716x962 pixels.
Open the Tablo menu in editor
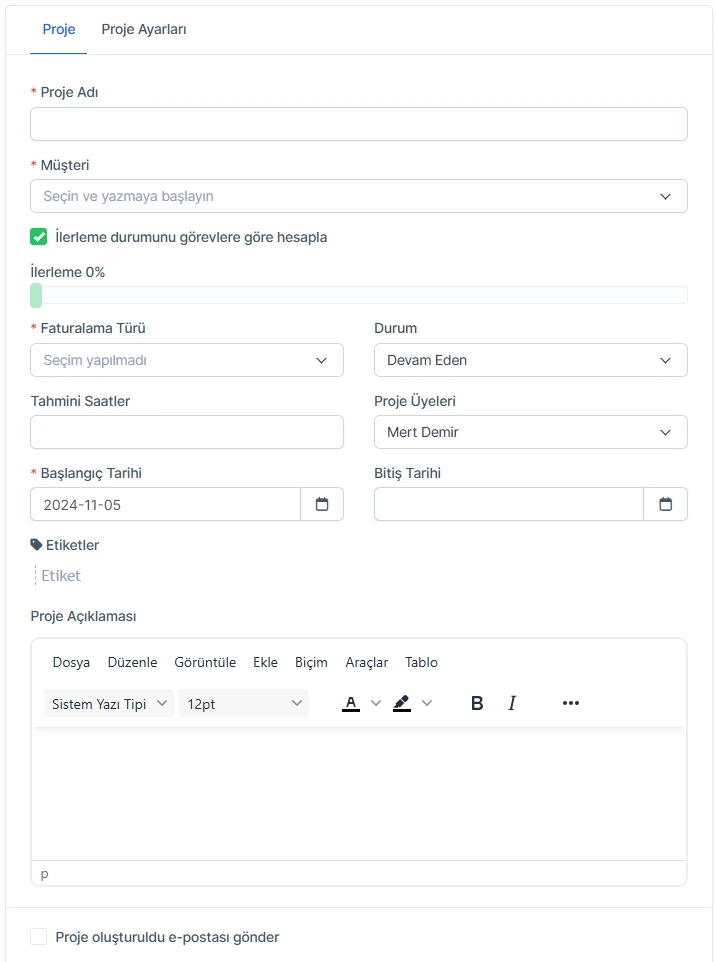pyautogui.click(x=421, y=663)
